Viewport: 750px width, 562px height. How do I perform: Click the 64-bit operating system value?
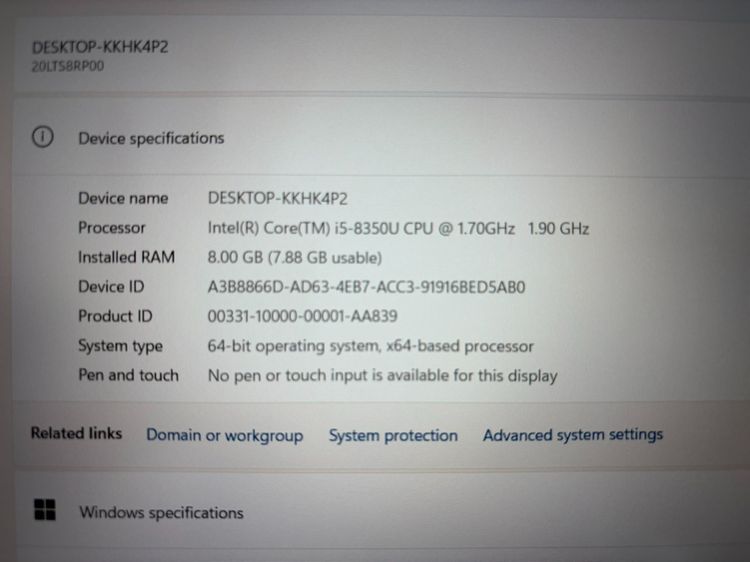(x=371, y=346)
